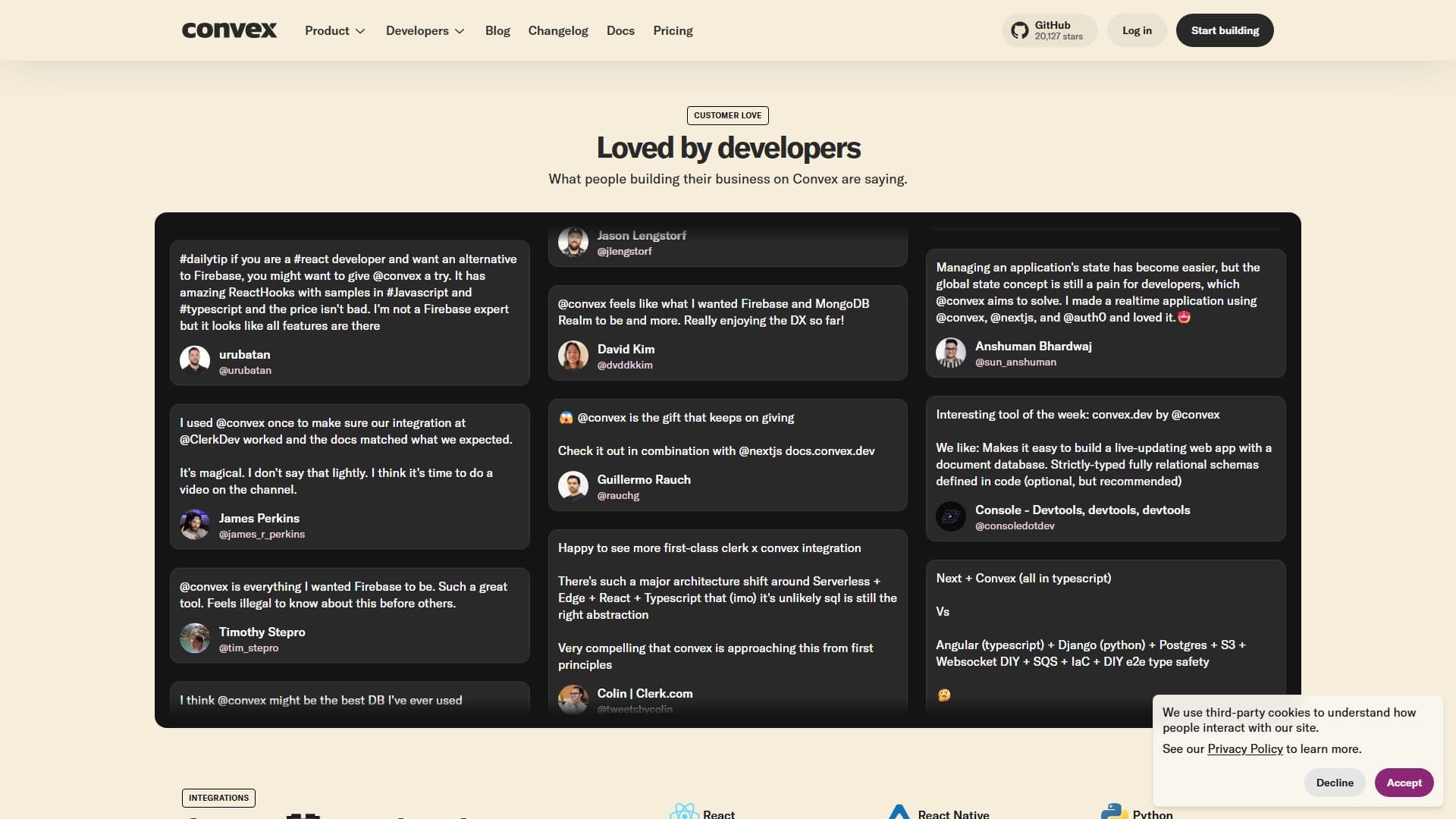Screen dimensions: 1456x819
Task: Open the @dvddkkim handle
Action: (x=625, y=365)
